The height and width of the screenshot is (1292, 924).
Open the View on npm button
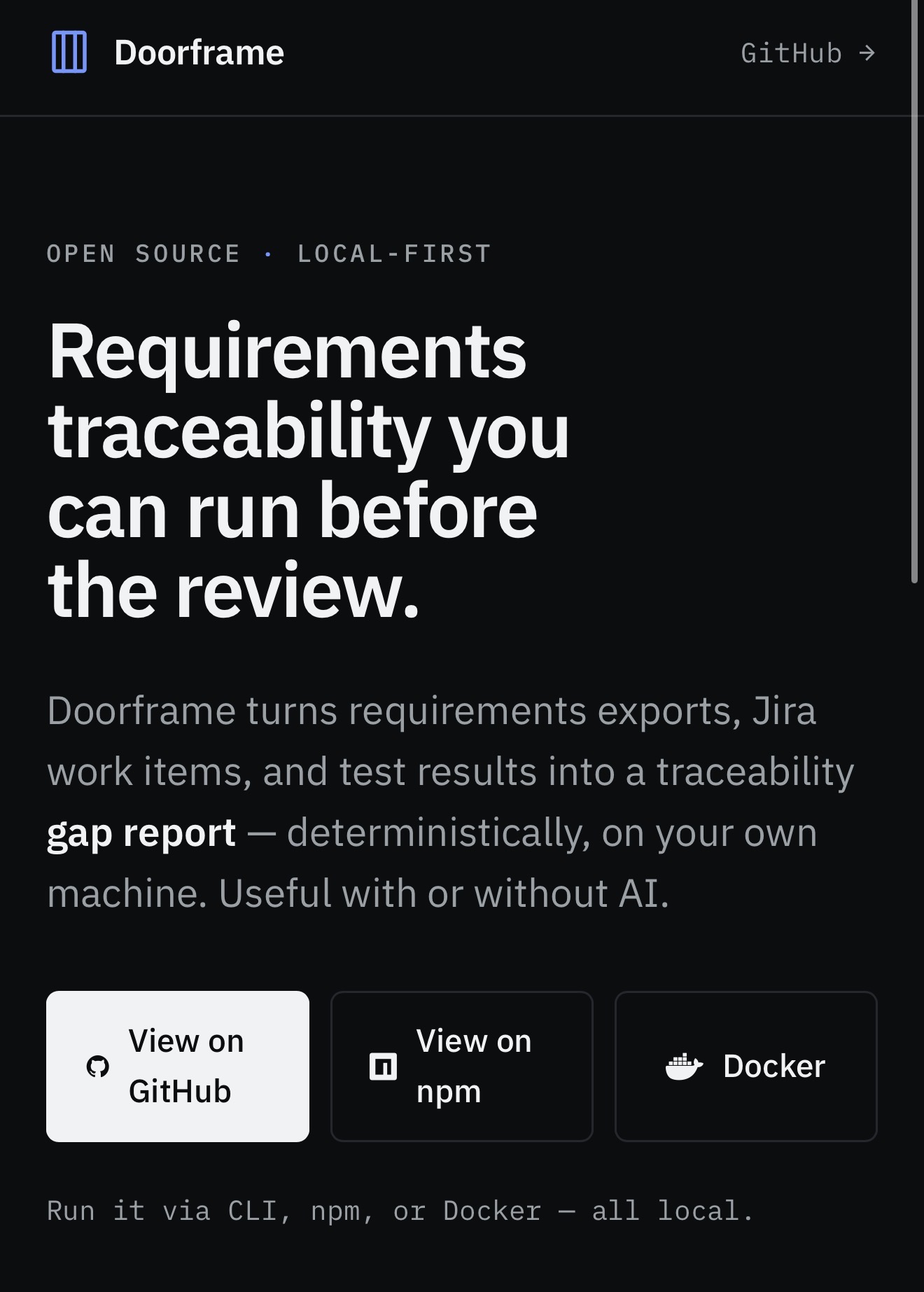point(462,1066)
